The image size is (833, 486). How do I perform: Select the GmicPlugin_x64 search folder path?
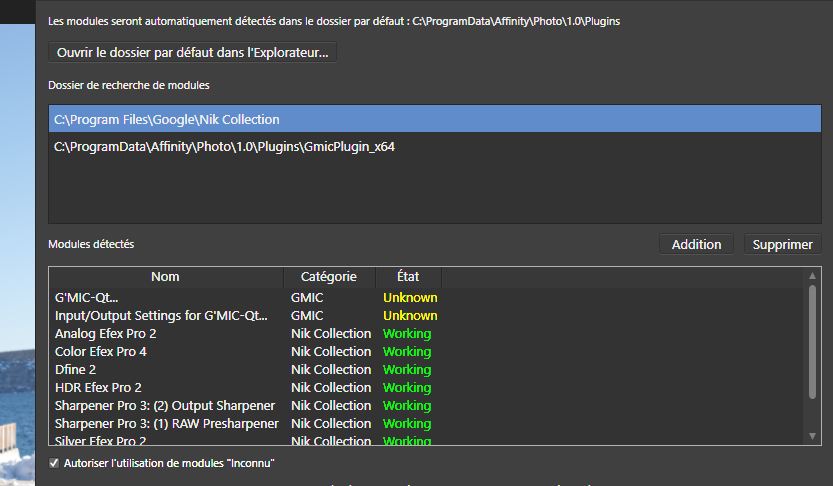[435, 146]
